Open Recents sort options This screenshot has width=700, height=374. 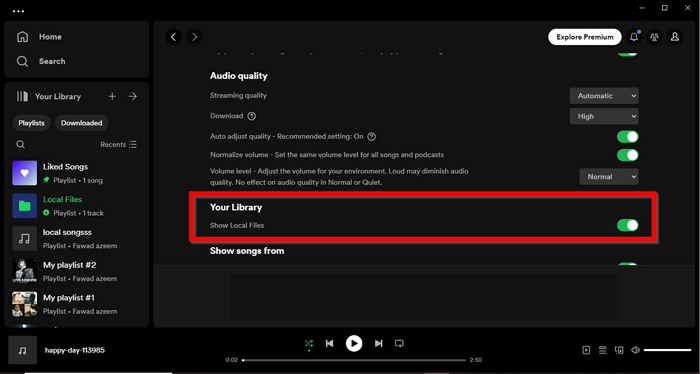tap(118, 145)
